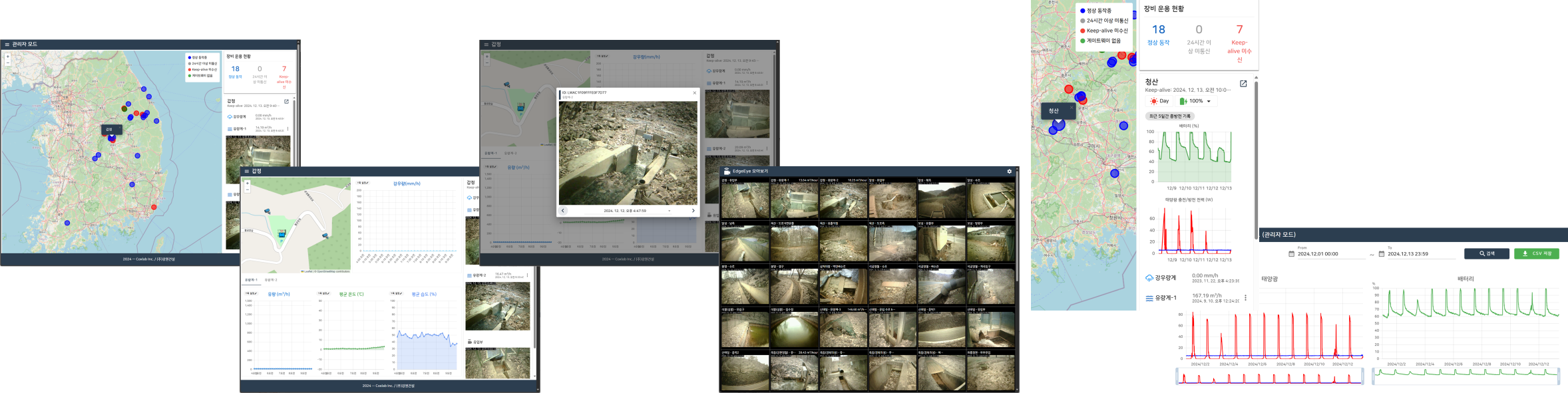The height and width of the screenshot is (393, 1568).
Task: Click 유량계-1 kebab menu in 관리자 모드 window
Action: click(x=288, y=129)
